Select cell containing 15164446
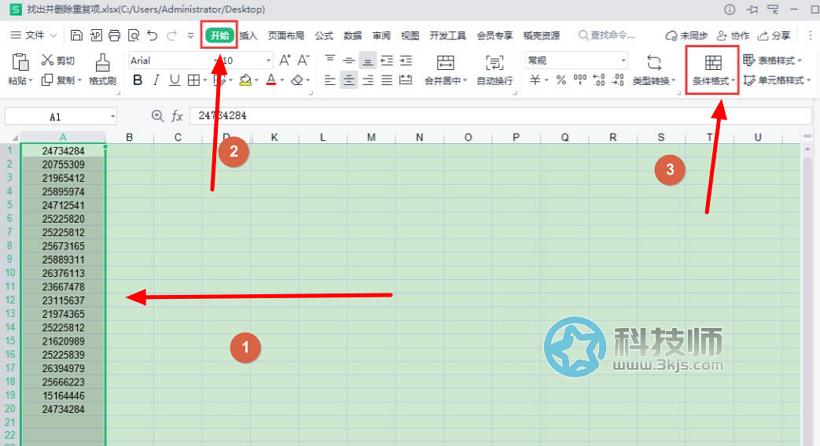This screenshot has height=446, width=820. (63, 396)
